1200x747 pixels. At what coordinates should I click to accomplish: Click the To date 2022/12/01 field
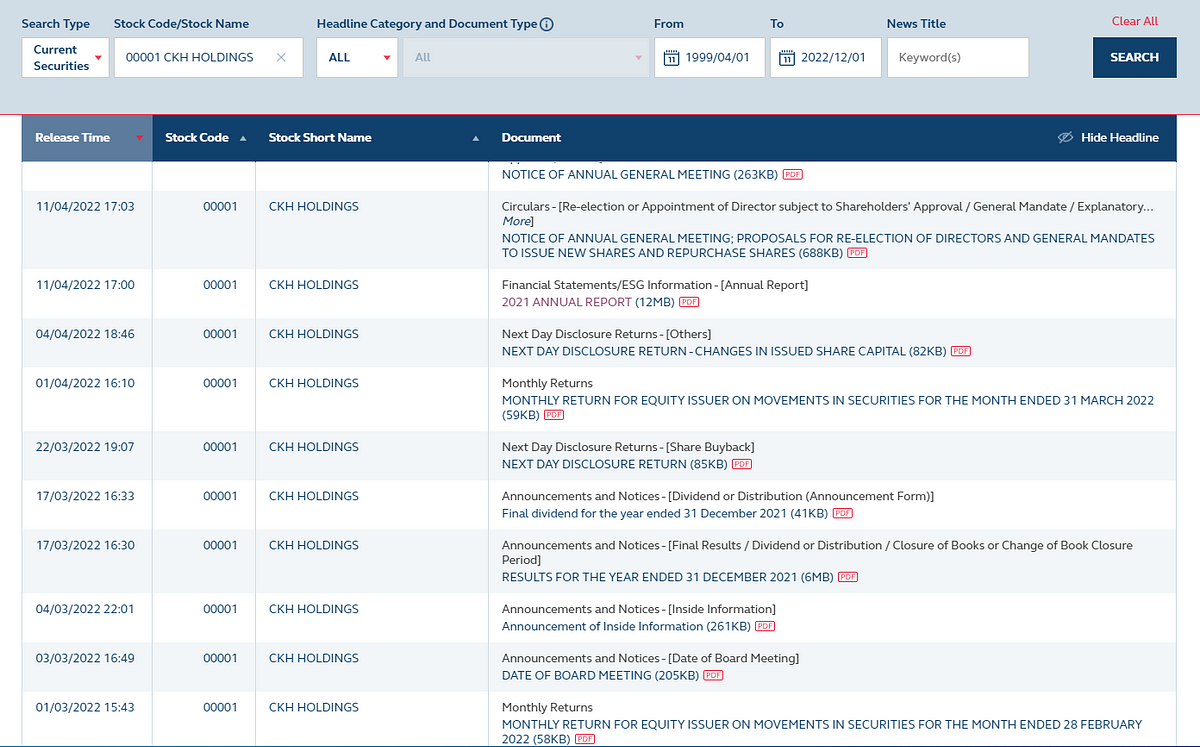click(826, 58)
